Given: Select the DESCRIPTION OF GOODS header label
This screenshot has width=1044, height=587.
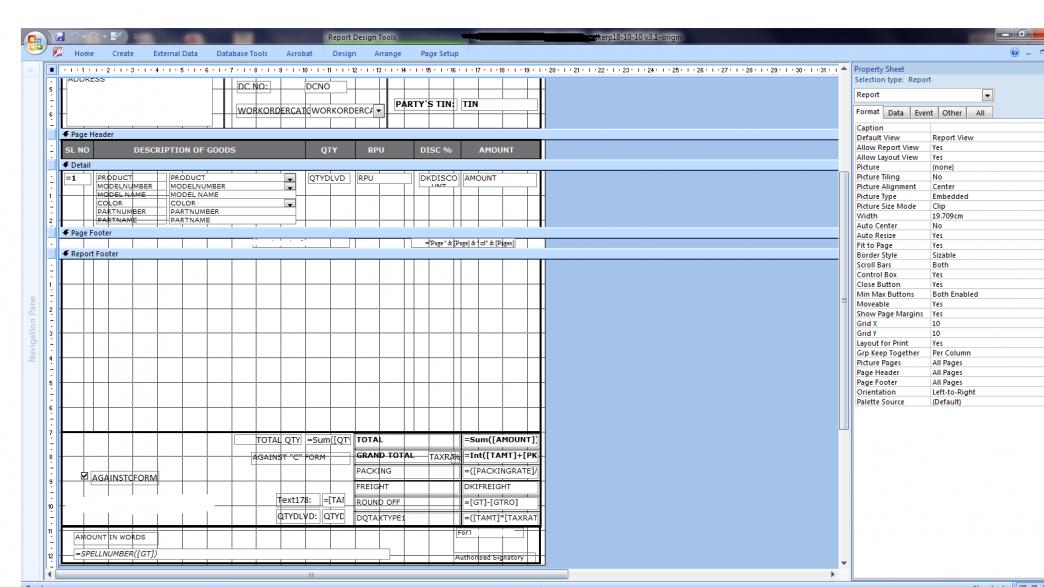Looking at the screenshot, I should [184, 150].
